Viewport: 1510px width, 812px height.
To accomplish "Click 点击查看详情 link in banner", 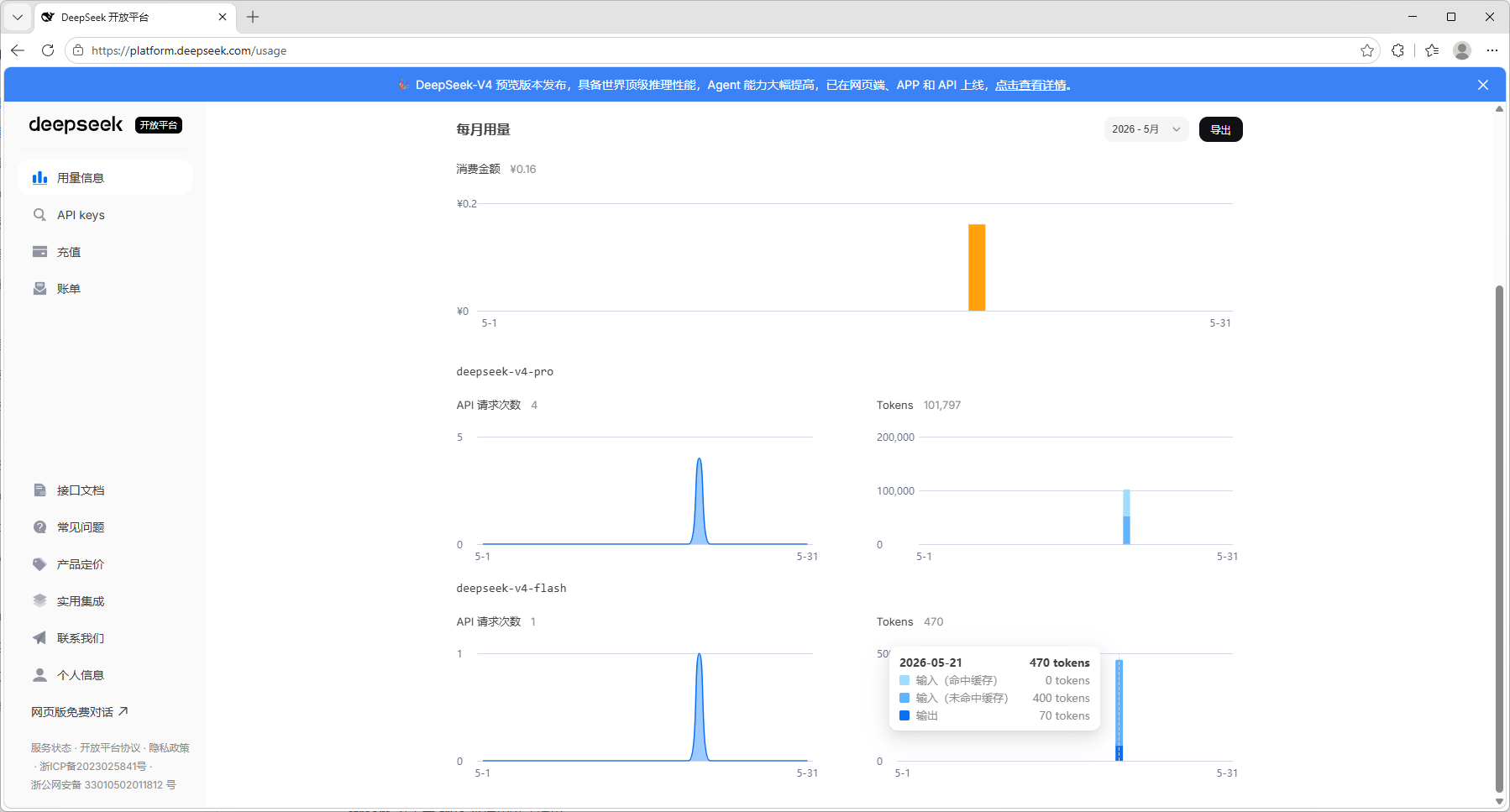I will point(1031,85).
